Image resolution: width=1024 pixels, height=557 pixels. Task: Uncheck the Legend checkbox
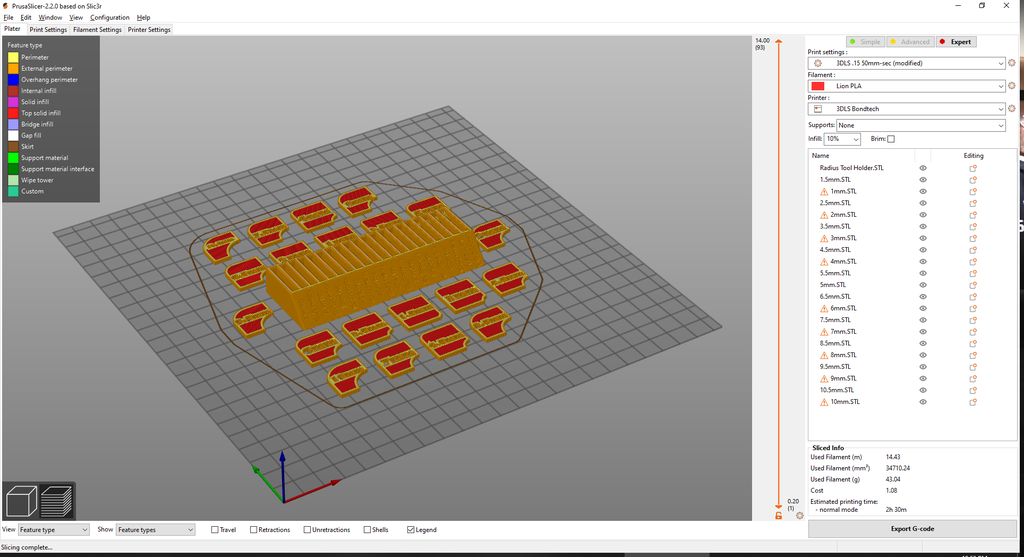pyautogui.click(x=411, y=530)
